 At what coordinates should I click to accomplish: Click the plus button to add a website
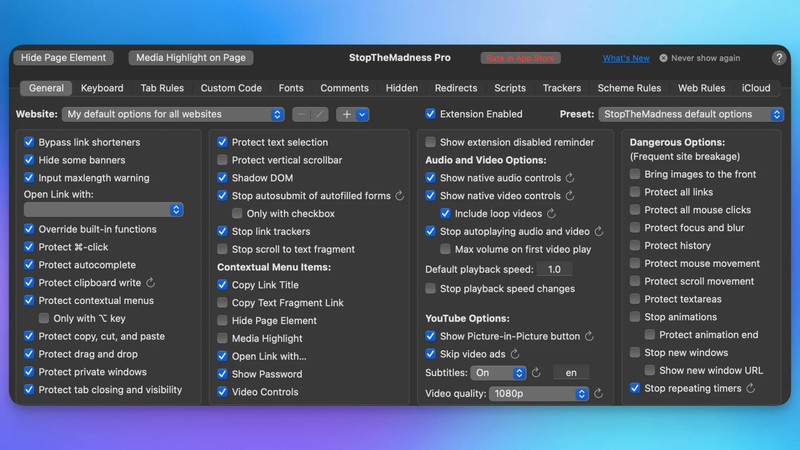[x=347, y=115]
